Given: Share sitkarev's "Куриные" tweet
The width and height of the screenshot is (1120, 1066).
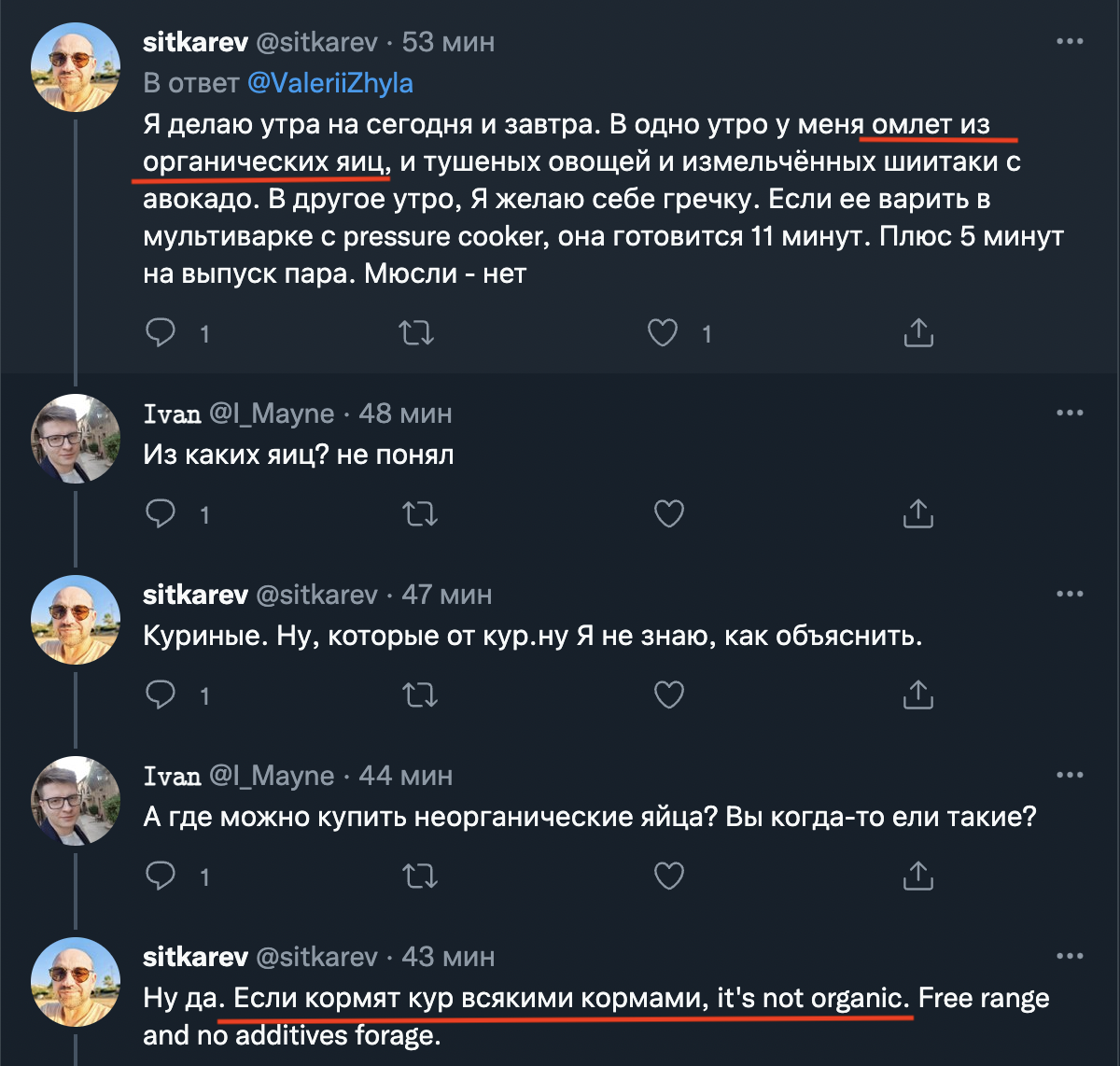Looking at the screenshot, I should click(918, 694).
